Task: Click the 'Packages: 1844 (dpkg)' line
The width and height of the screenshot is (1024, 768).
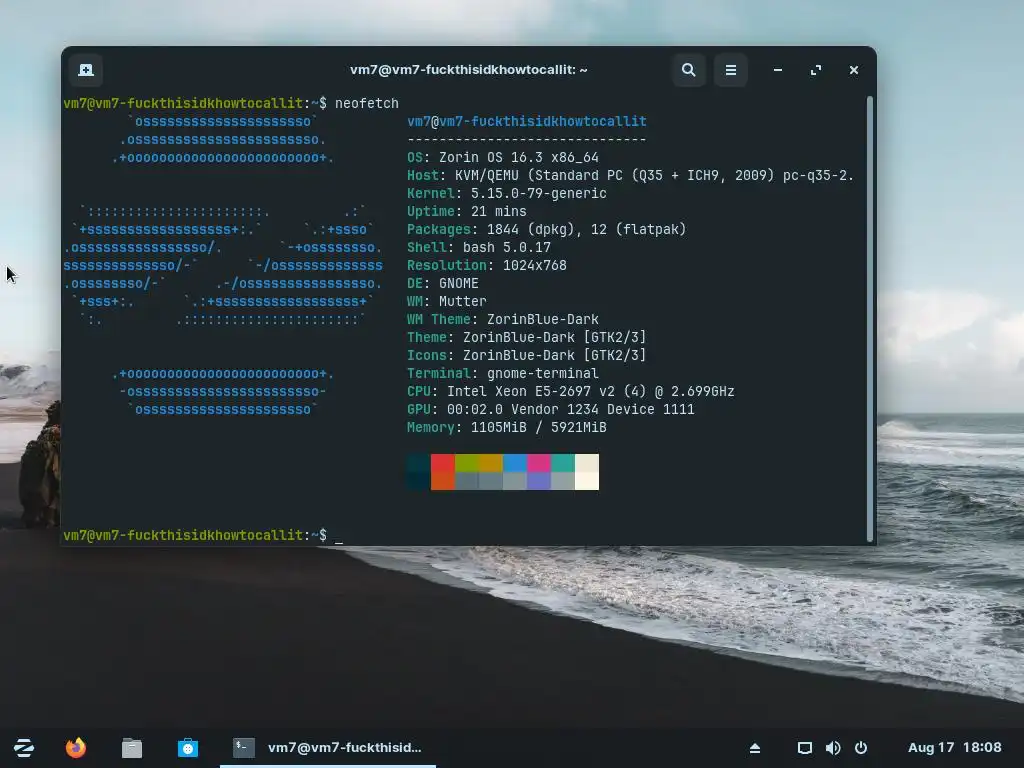Action: (547, 229)
